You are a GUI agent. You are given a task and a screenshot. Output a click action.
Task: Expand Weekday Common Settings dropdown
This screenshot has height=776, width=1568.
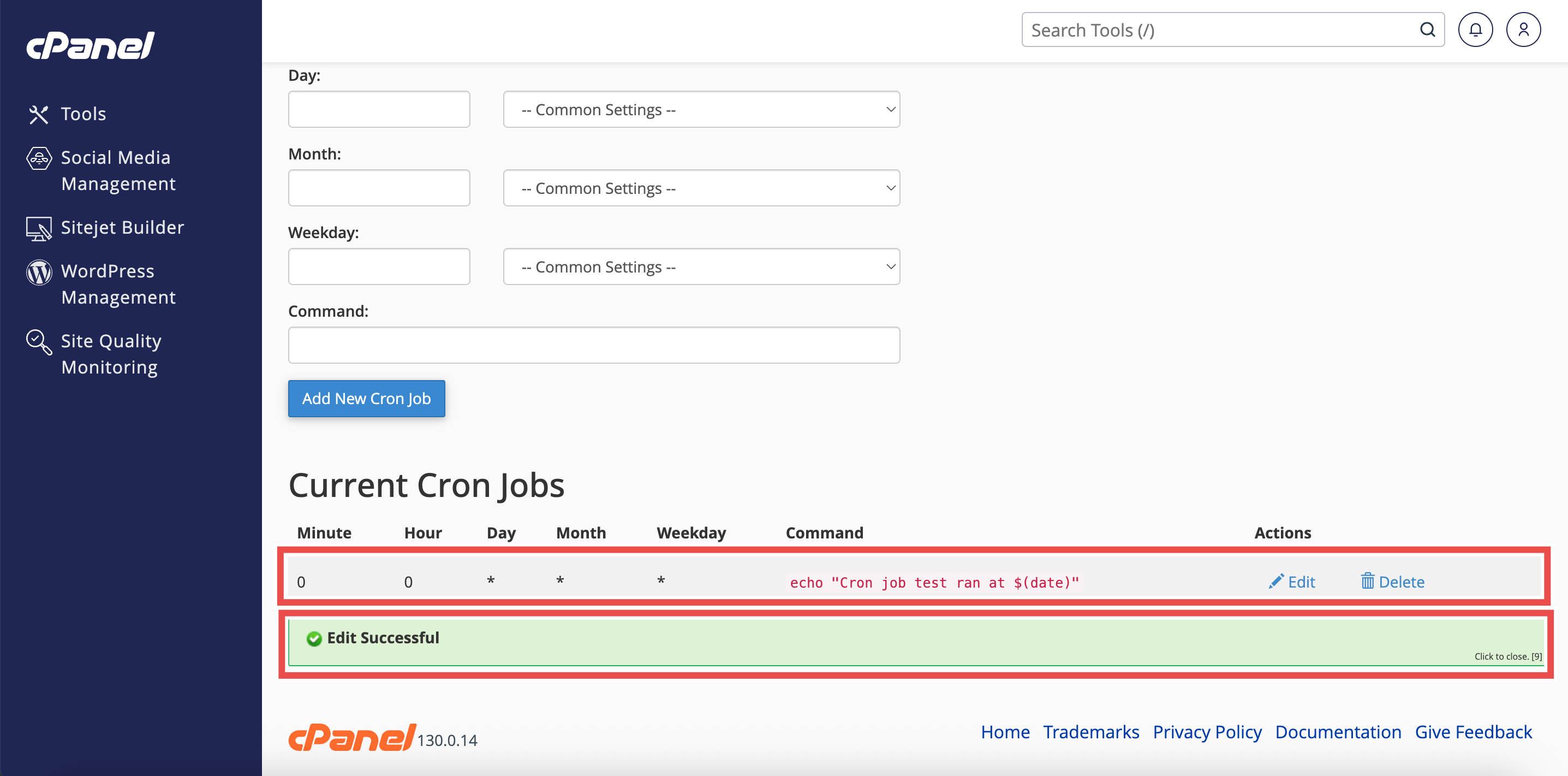coord(701,267)
